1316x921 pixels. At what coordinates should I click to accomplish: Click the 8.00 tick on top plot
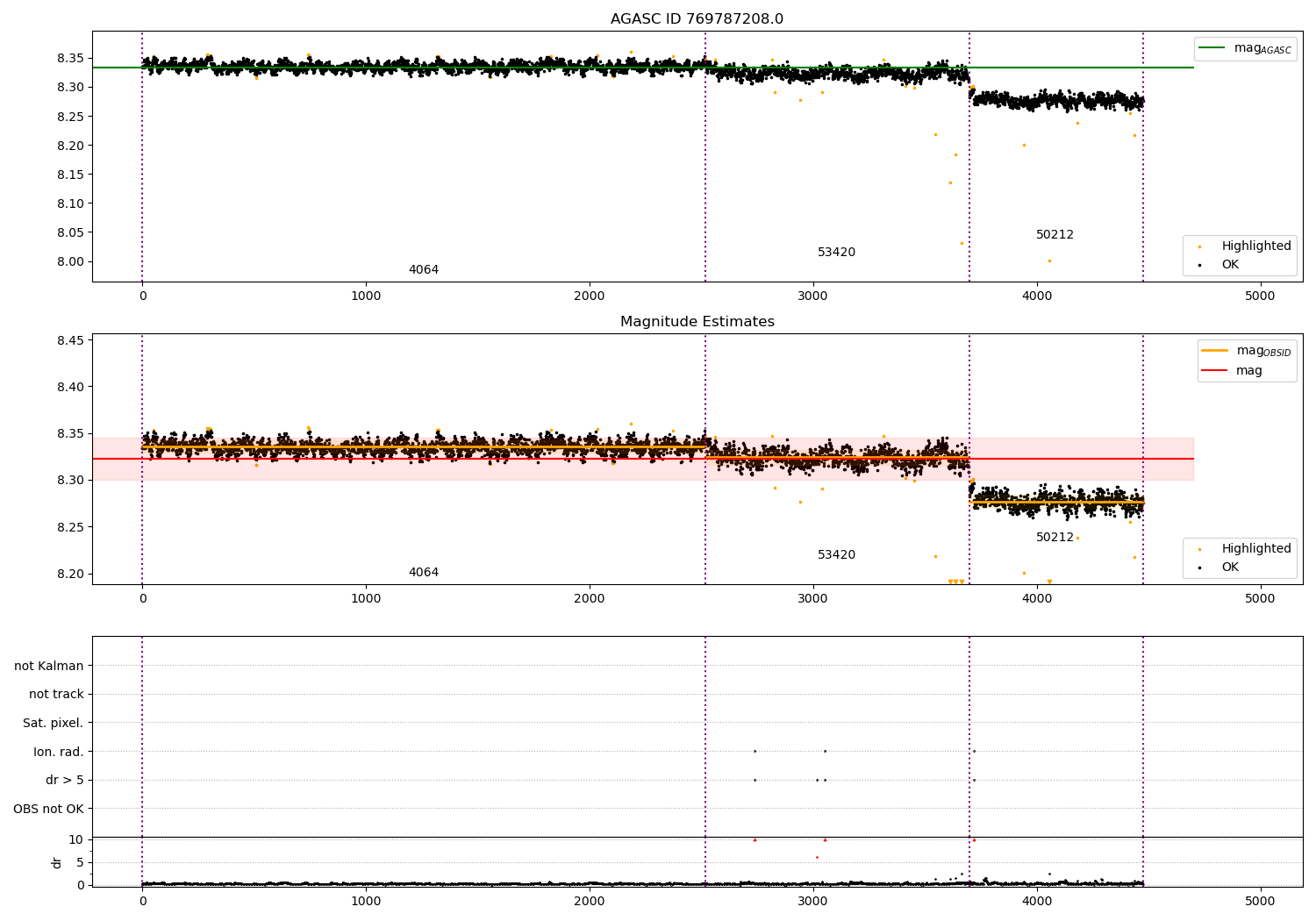[69, 261]
